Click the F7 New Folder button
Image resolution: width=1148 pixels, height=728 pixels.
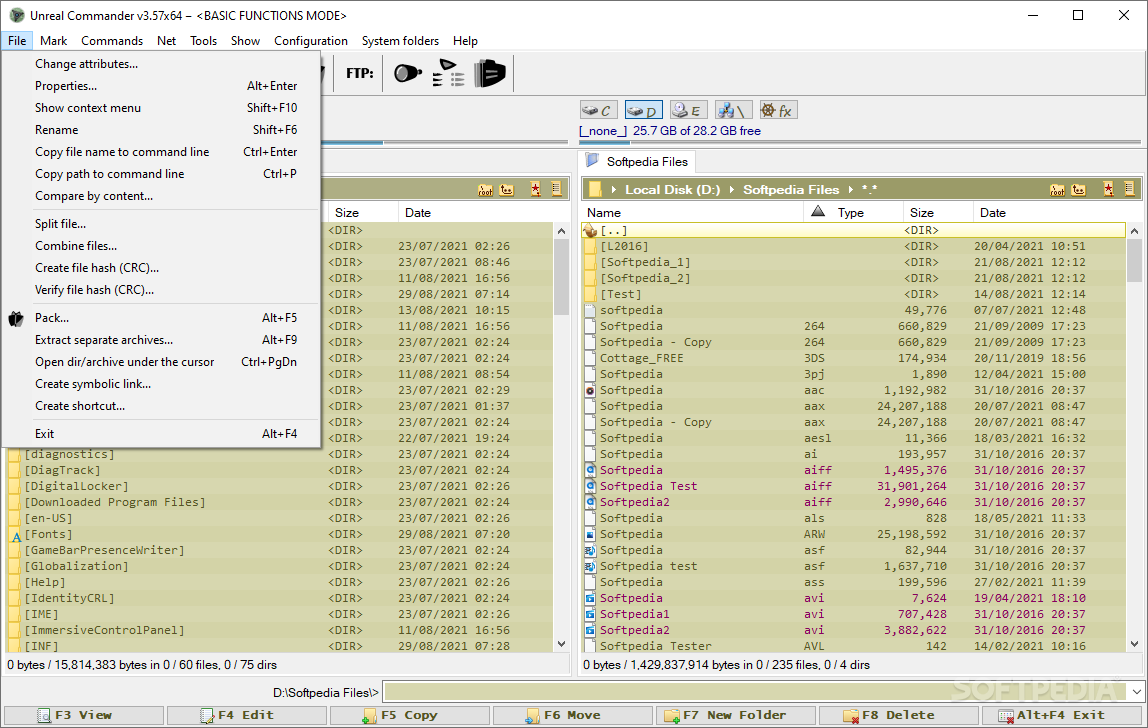[x=736, y=716]
